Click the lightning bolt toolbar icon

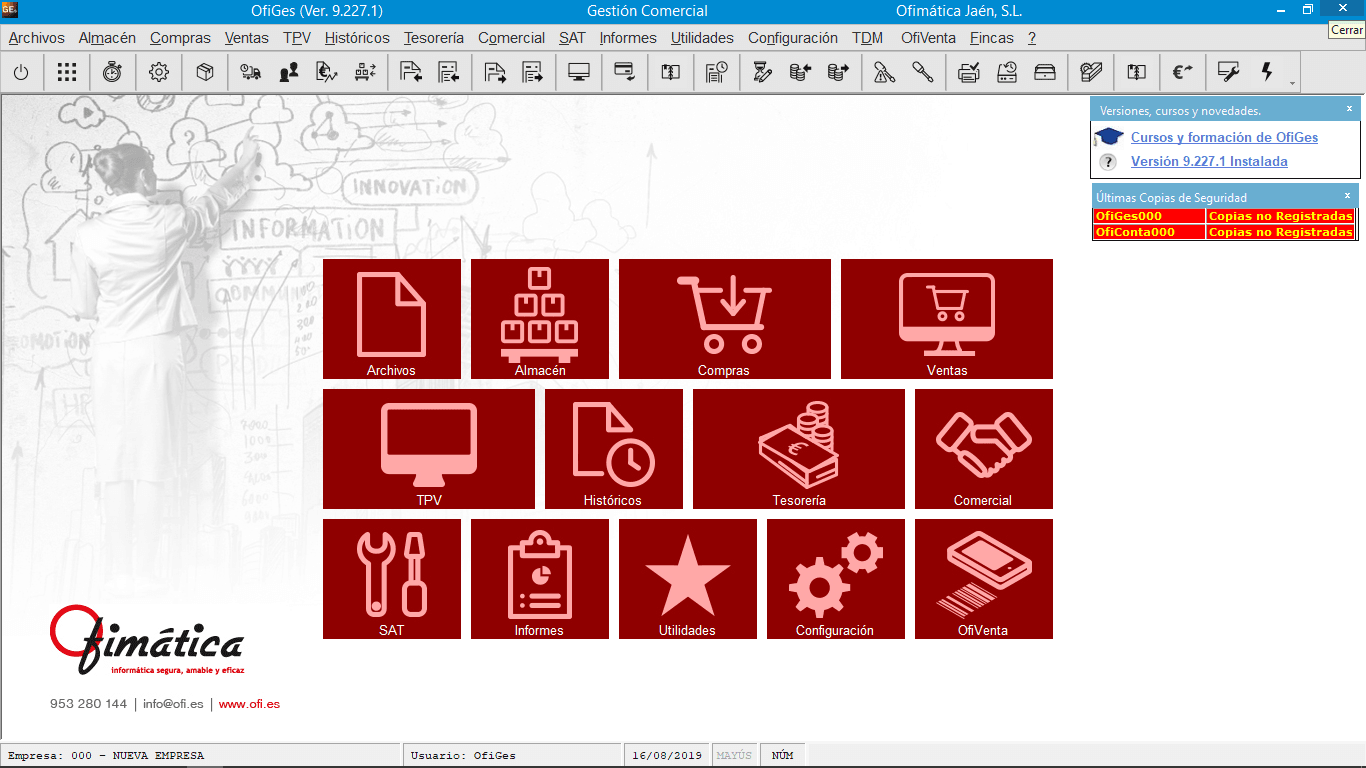1267,72
